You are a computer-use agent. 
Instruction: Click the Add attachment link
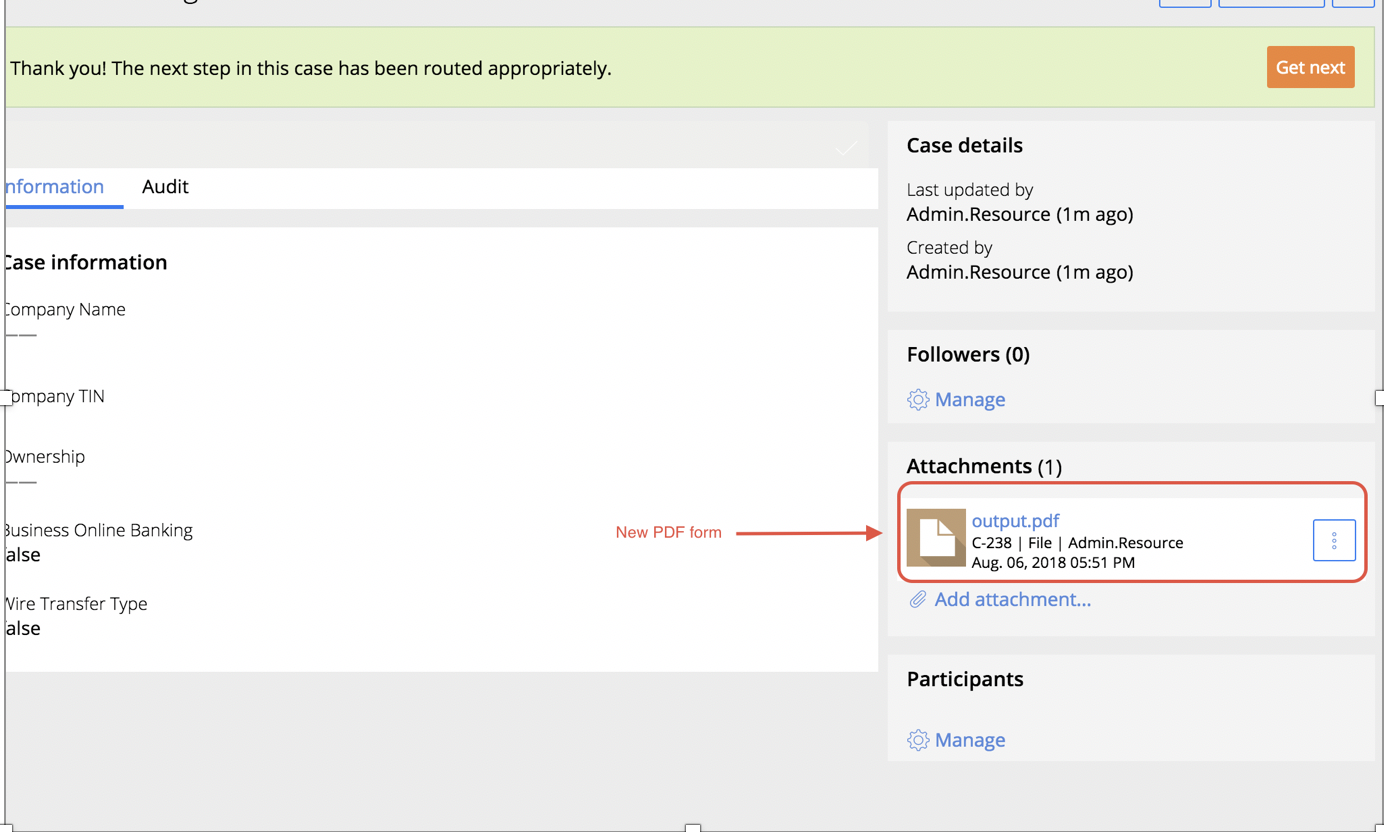tap(1012, 600)
